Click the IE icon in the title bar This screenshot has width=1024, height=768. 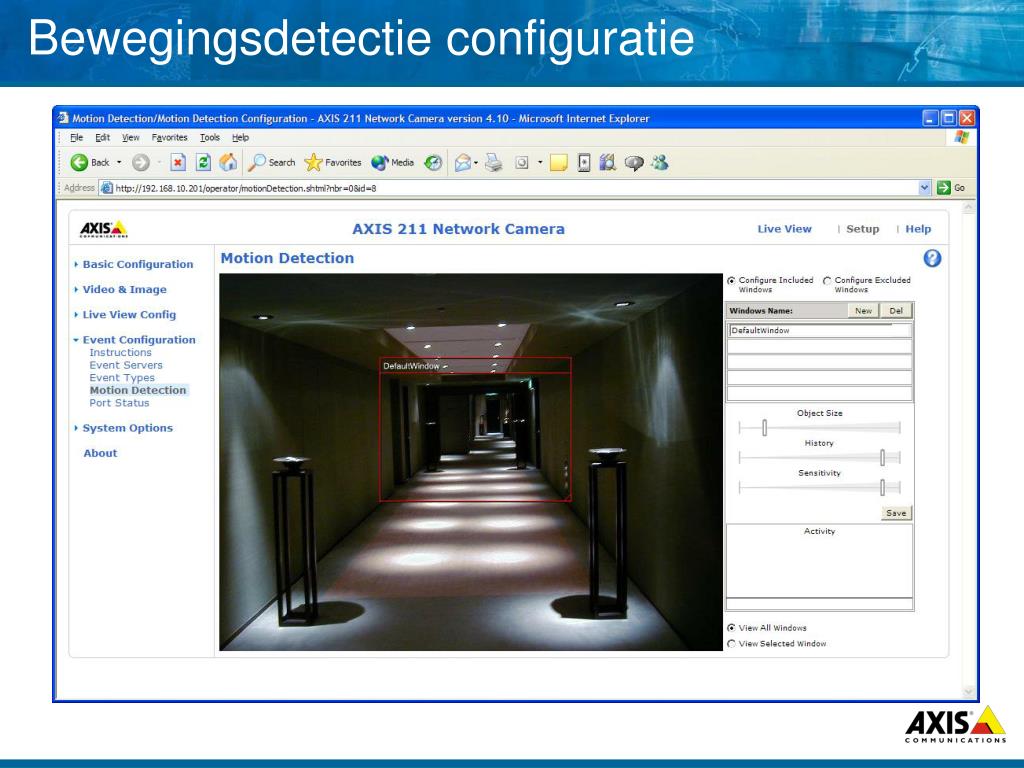pos(63,118)
